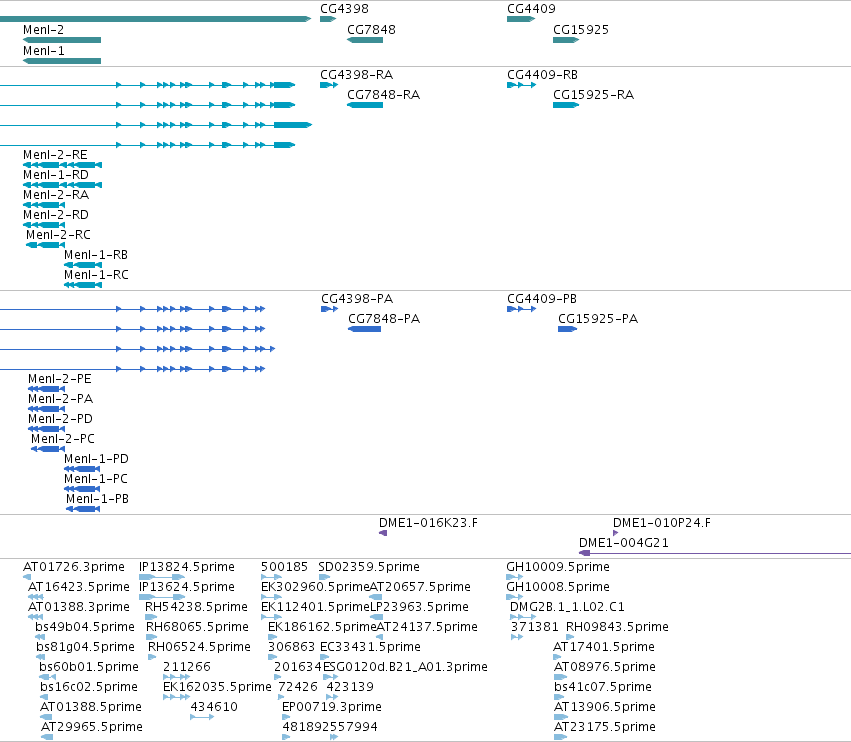Open the RH68065.5prime EST label
This screenshot has width=851, height=742.
point(198,626)
